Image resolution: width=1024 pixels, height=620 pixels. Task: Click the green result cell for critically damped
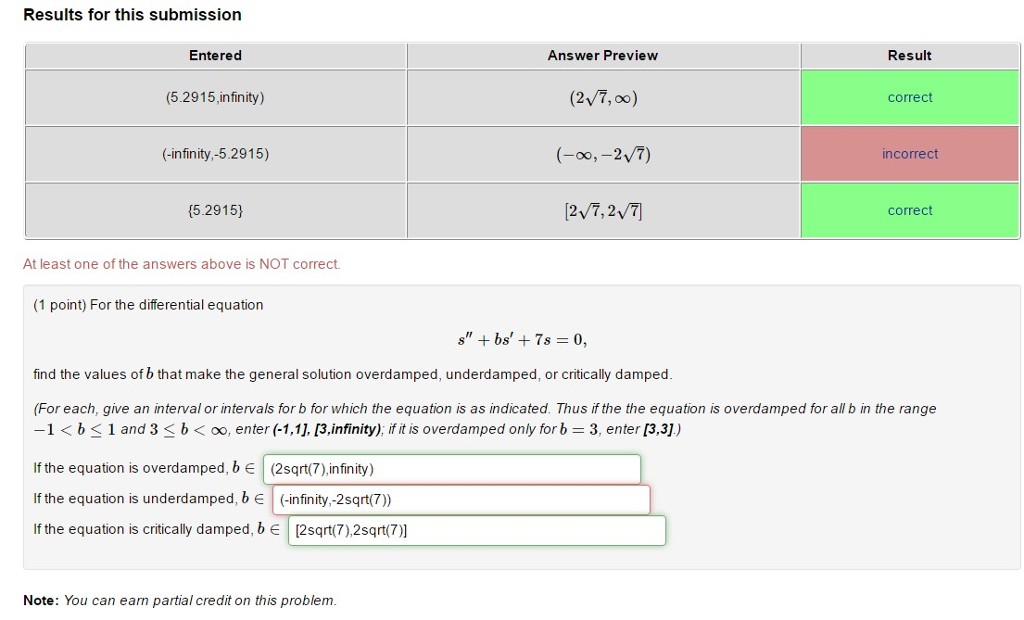pyautogui.click(x=909, y=210)
